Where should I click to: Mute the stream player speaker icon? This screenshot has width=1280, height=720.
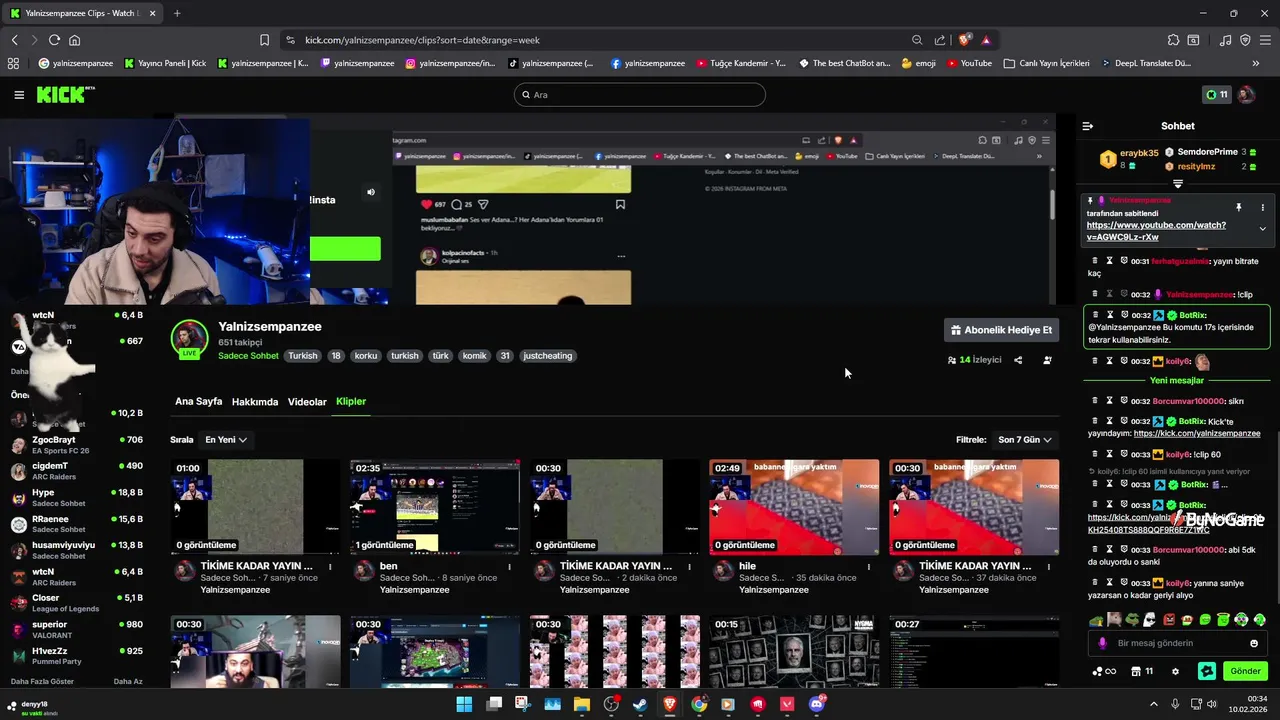click(x=371, y=192)
